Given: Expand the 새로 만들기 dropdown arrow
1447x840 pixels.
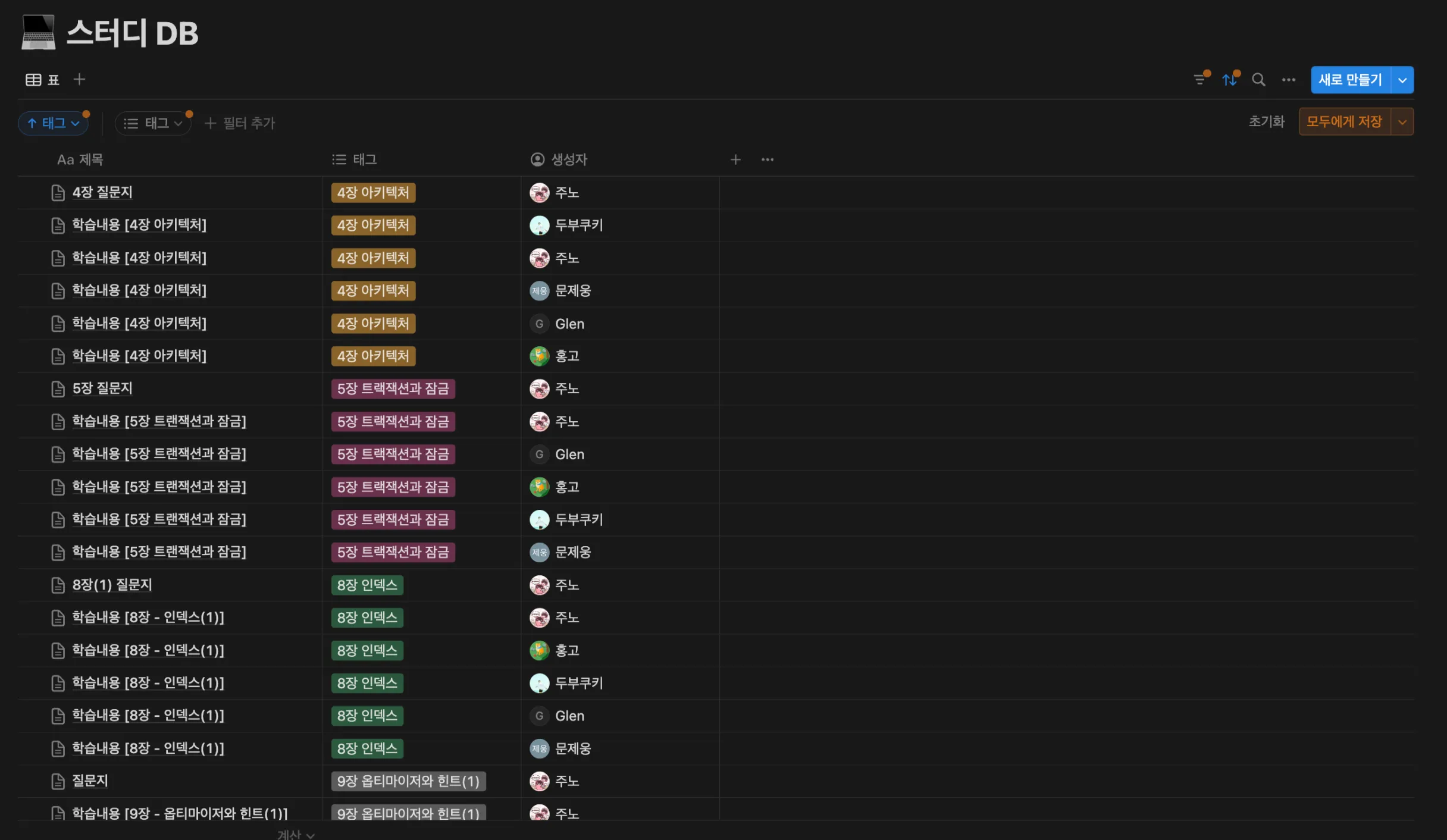Looking at the screenshot, I should point(1402,80).
